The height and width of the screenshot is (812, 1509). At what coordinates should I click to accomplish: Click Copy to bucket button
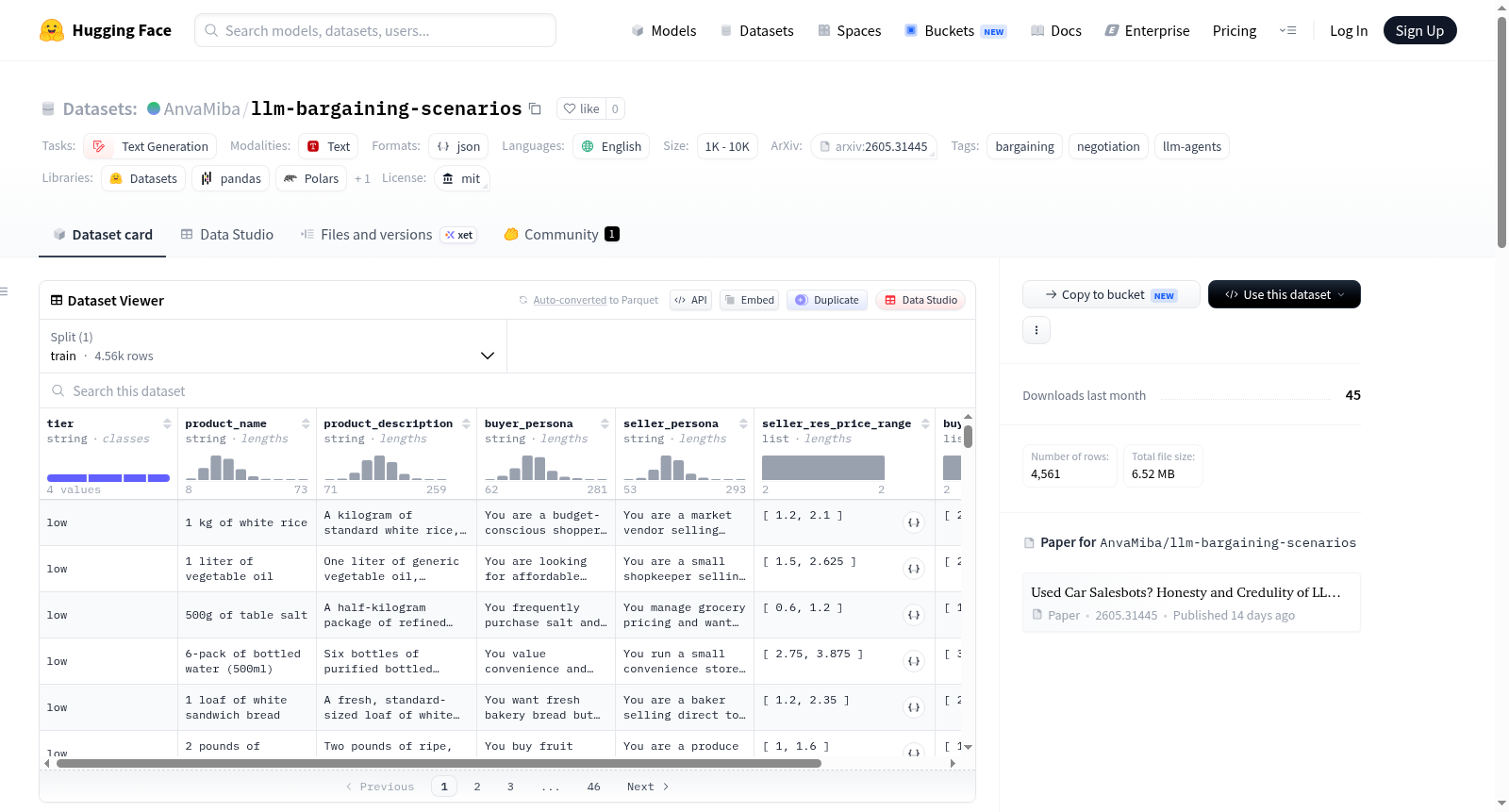pos(1111,294)
